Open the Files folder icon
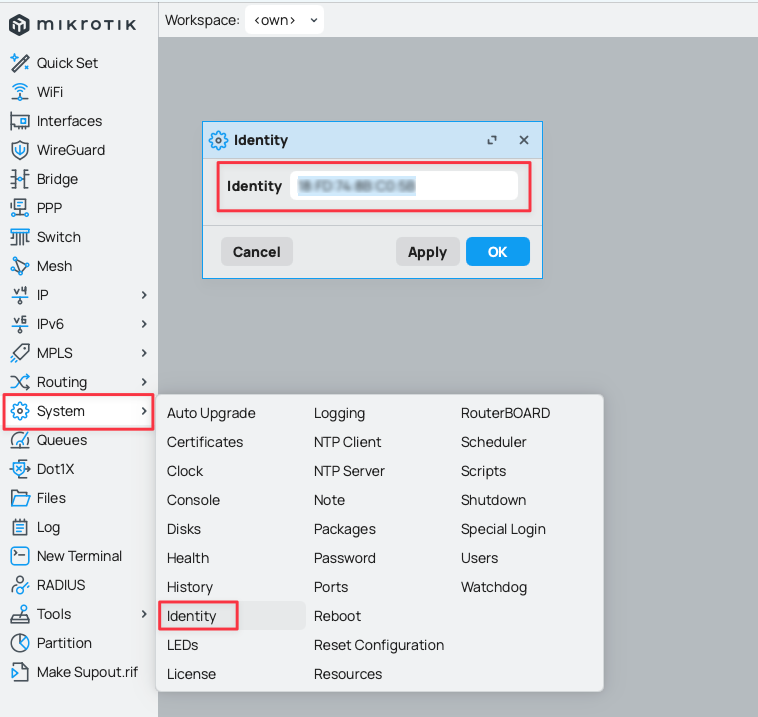Image resolution: width=758 pixels, height=717 pixels. pyautogui.click(x=20, y=498)
